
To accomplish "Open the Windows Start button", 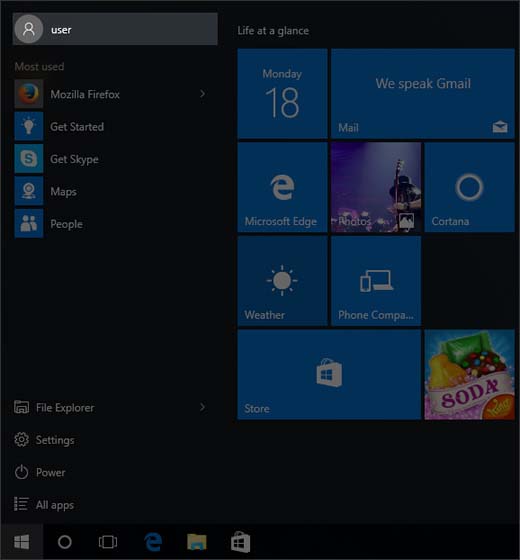I will 21,542.
